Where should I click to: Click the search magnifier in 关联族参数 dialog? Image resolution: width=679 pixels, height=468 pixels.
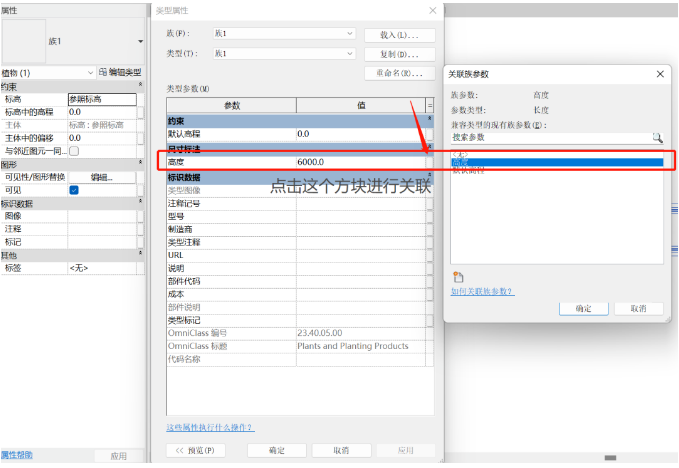657,138
